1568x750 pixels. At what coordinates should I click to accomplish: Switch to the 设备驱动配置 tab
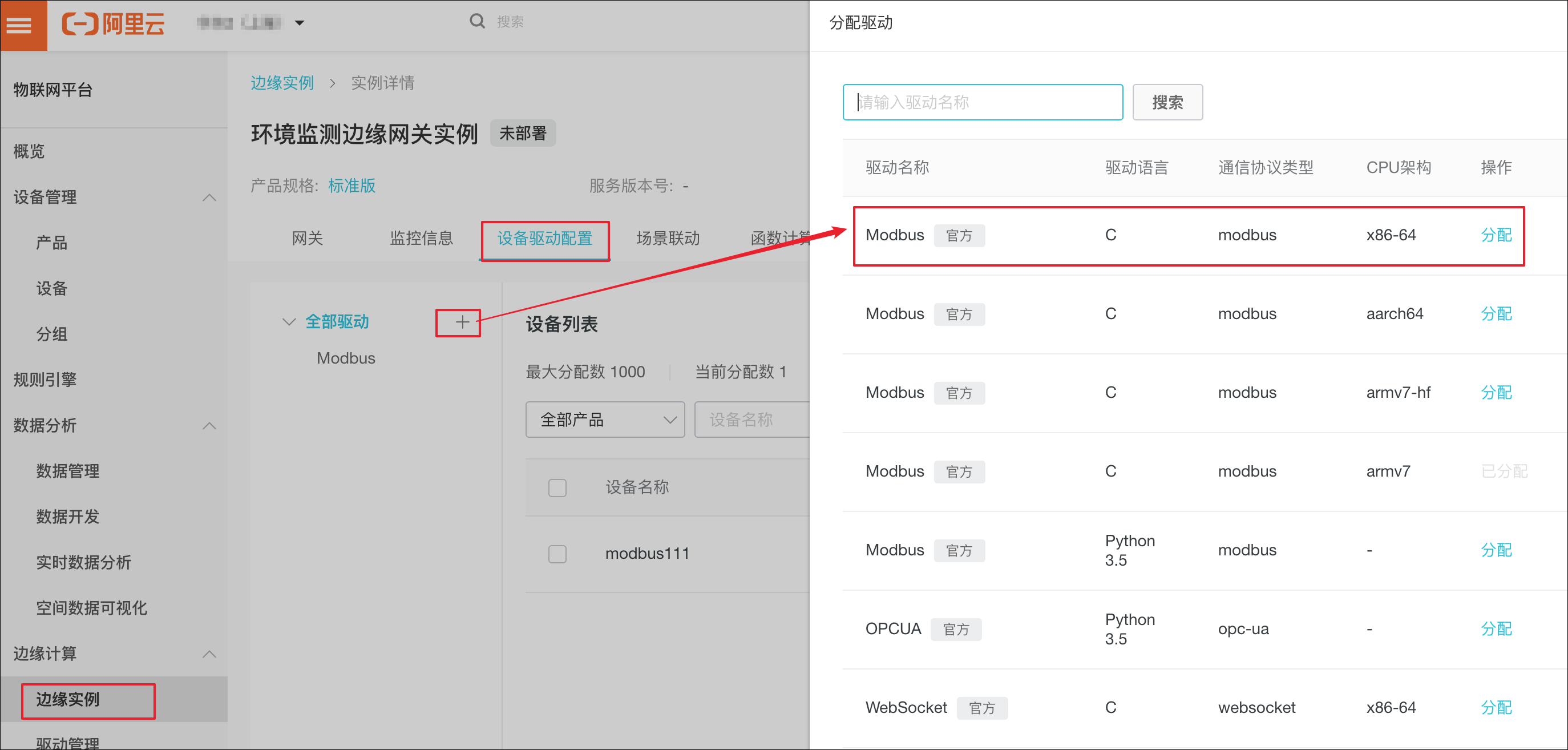[x=545, y=238]
